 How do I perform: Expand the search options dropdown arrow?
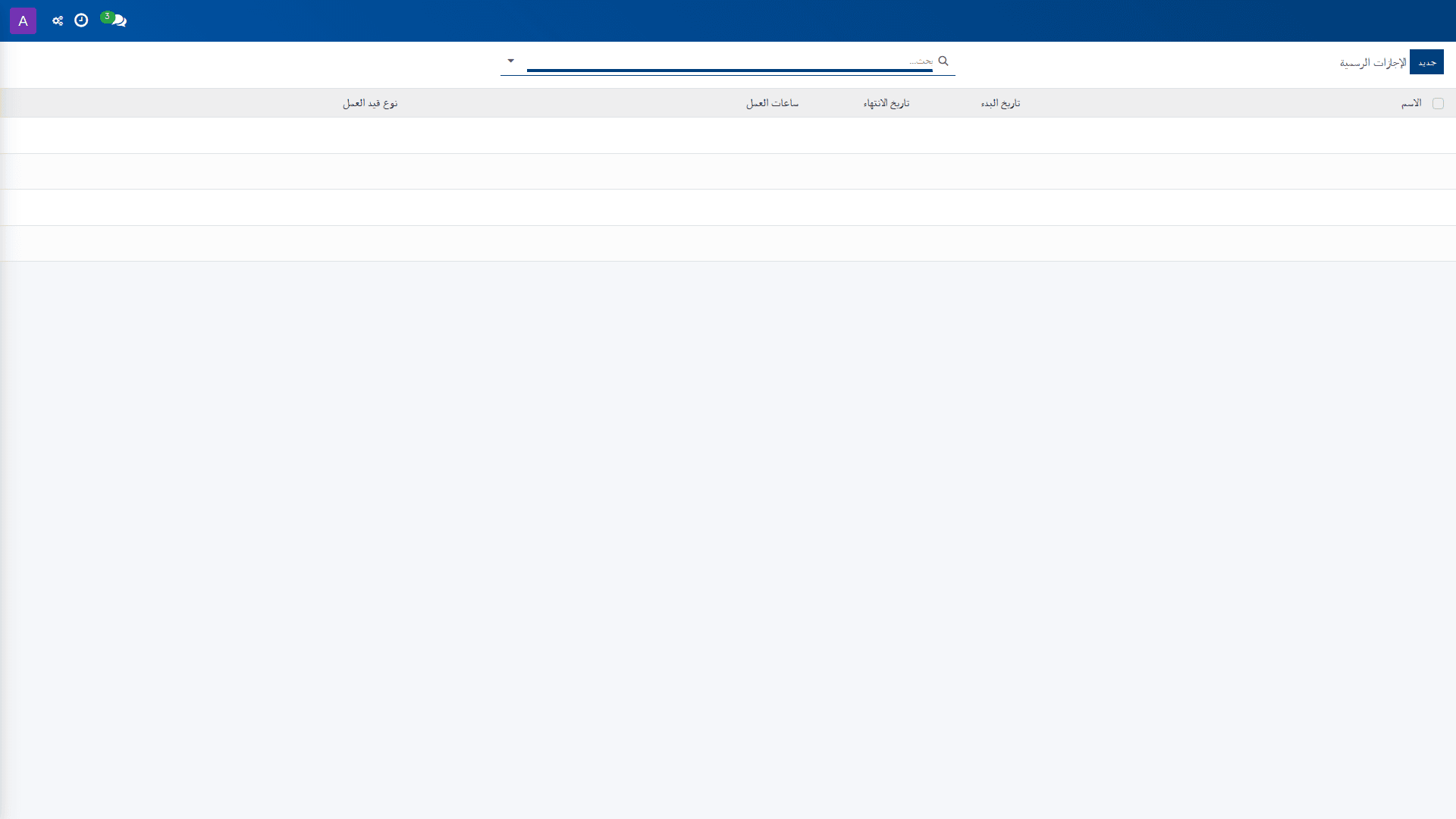pyautogui.click(x=510, y=61)
